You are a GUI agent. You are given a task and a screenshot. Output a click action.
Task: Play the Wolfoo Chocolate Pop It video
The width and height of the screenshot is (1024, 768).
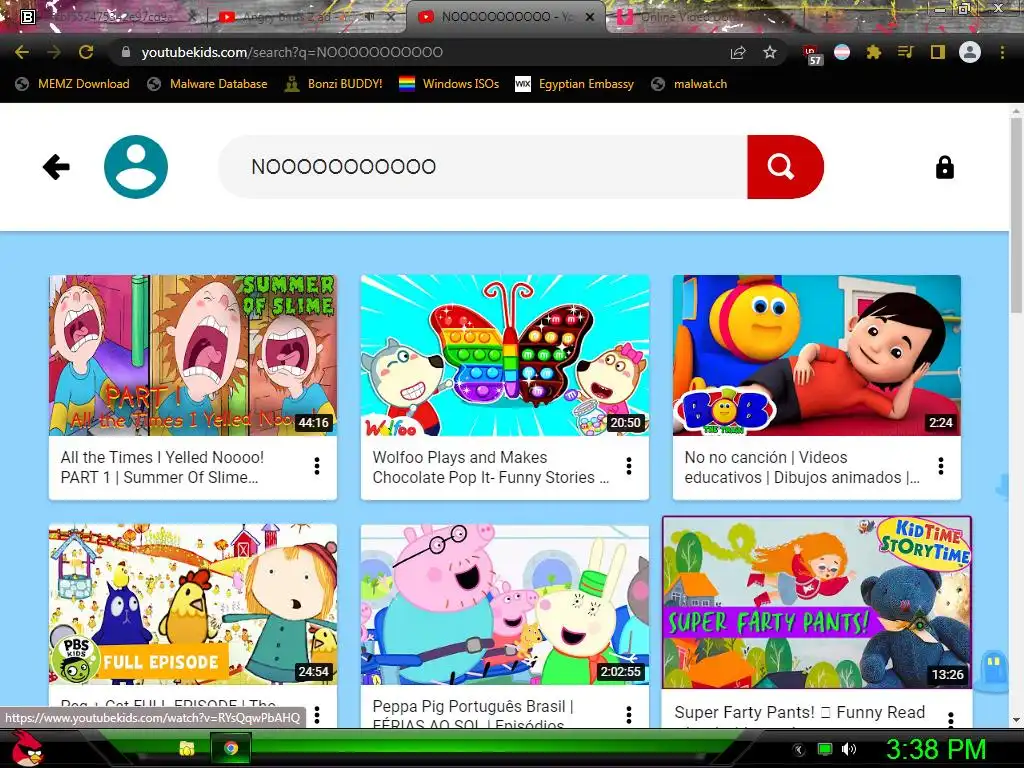pos(505,355)
